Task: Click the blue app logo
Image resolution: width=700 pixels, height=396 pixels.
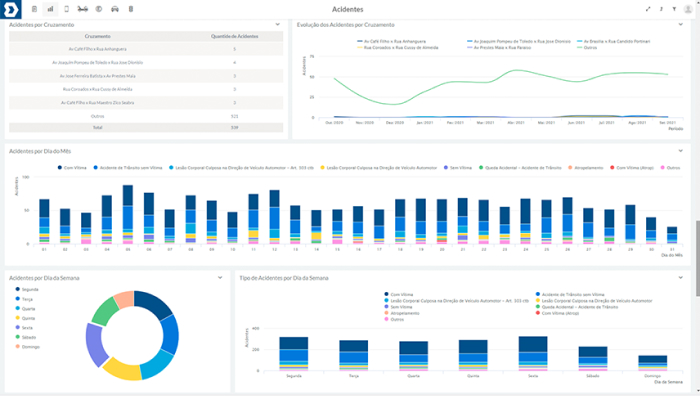Action: coord(10,9)
